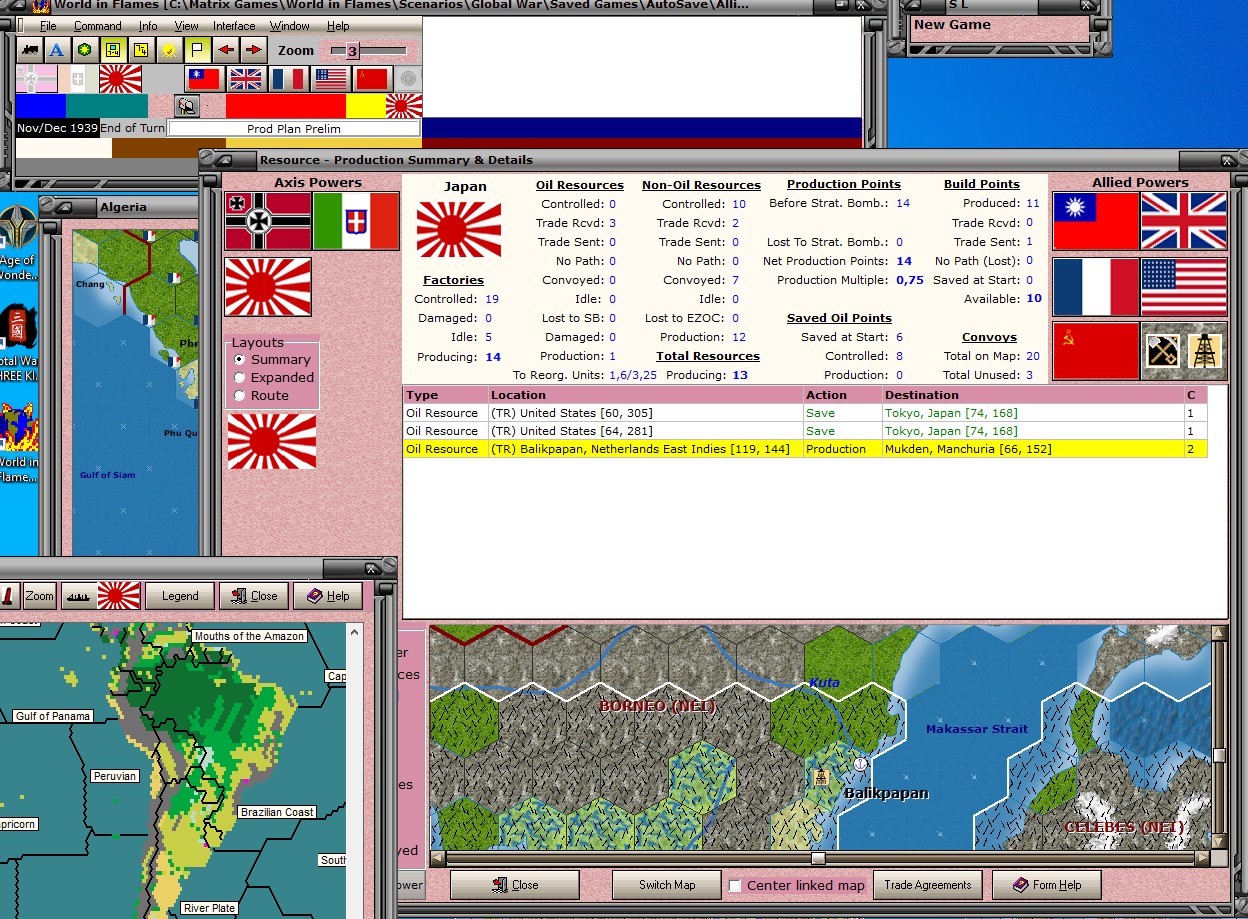Select the Summary layout radio button
Image resolution: width=1248 pixels, height=919 pixels.
(240, 359)
